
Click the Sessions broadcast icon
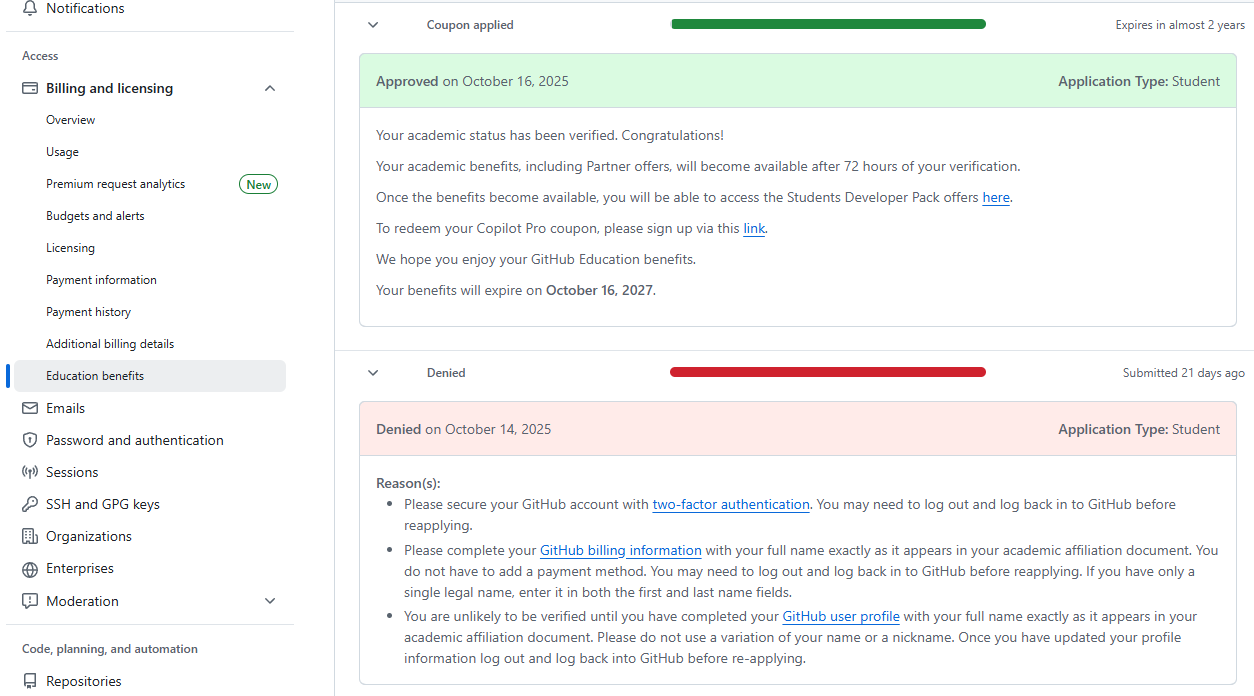click(x=30, y=472)
